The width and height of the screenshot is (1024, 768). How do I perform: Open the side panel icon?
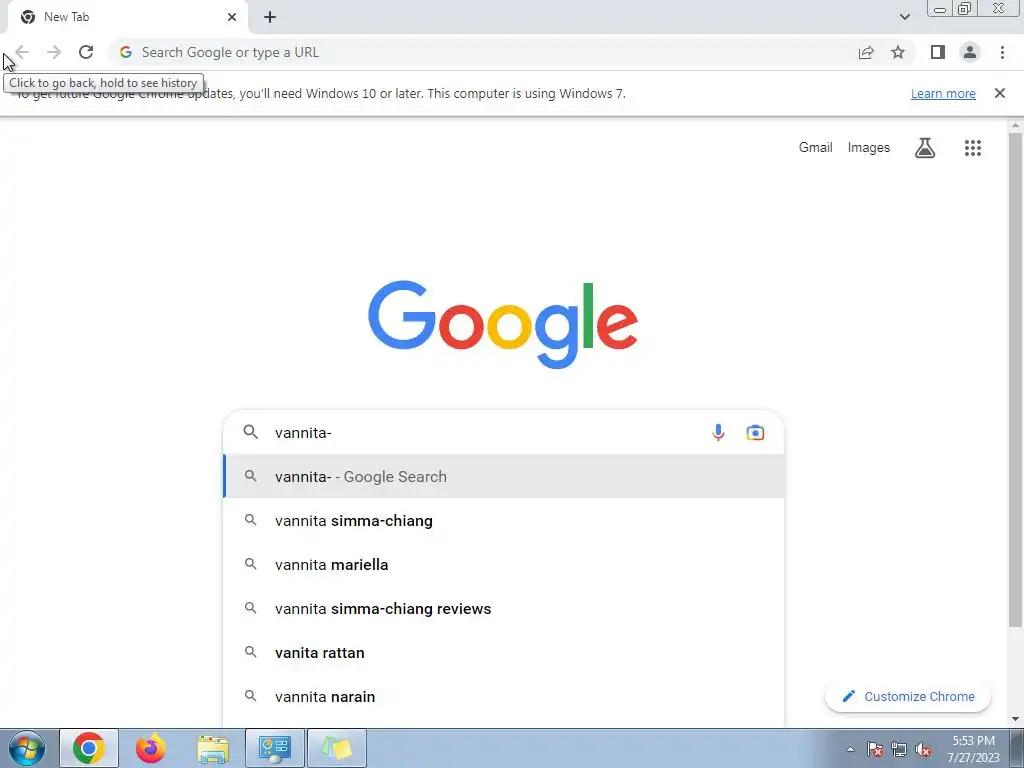[x=938, y=52]
